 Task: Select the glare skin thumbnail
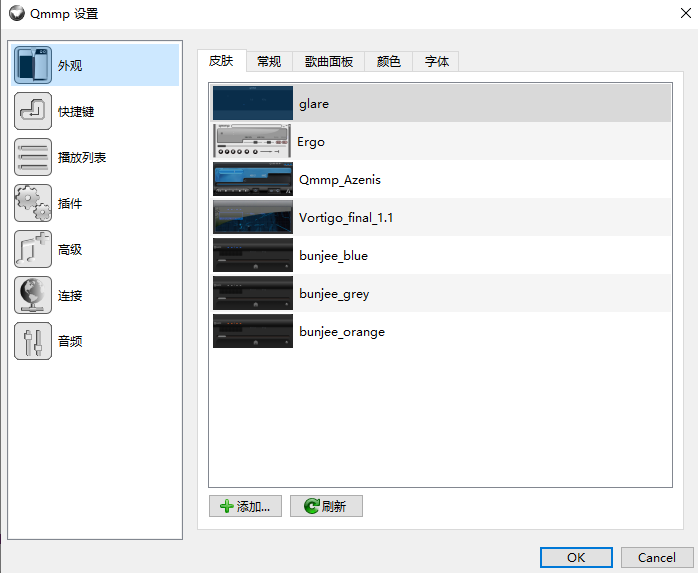pos(253,103)
